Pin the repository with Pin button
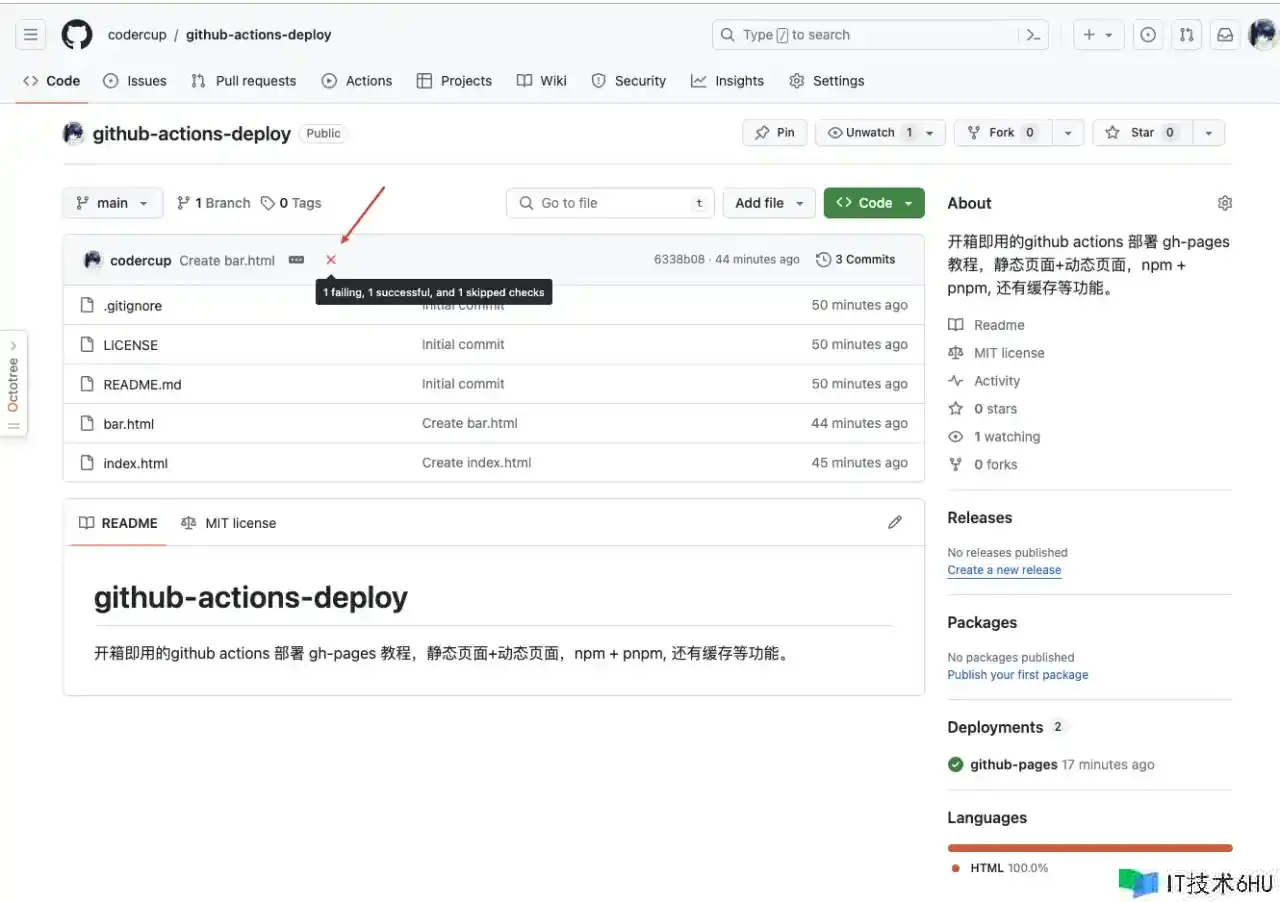1280x902 pixels. point(775,133)
